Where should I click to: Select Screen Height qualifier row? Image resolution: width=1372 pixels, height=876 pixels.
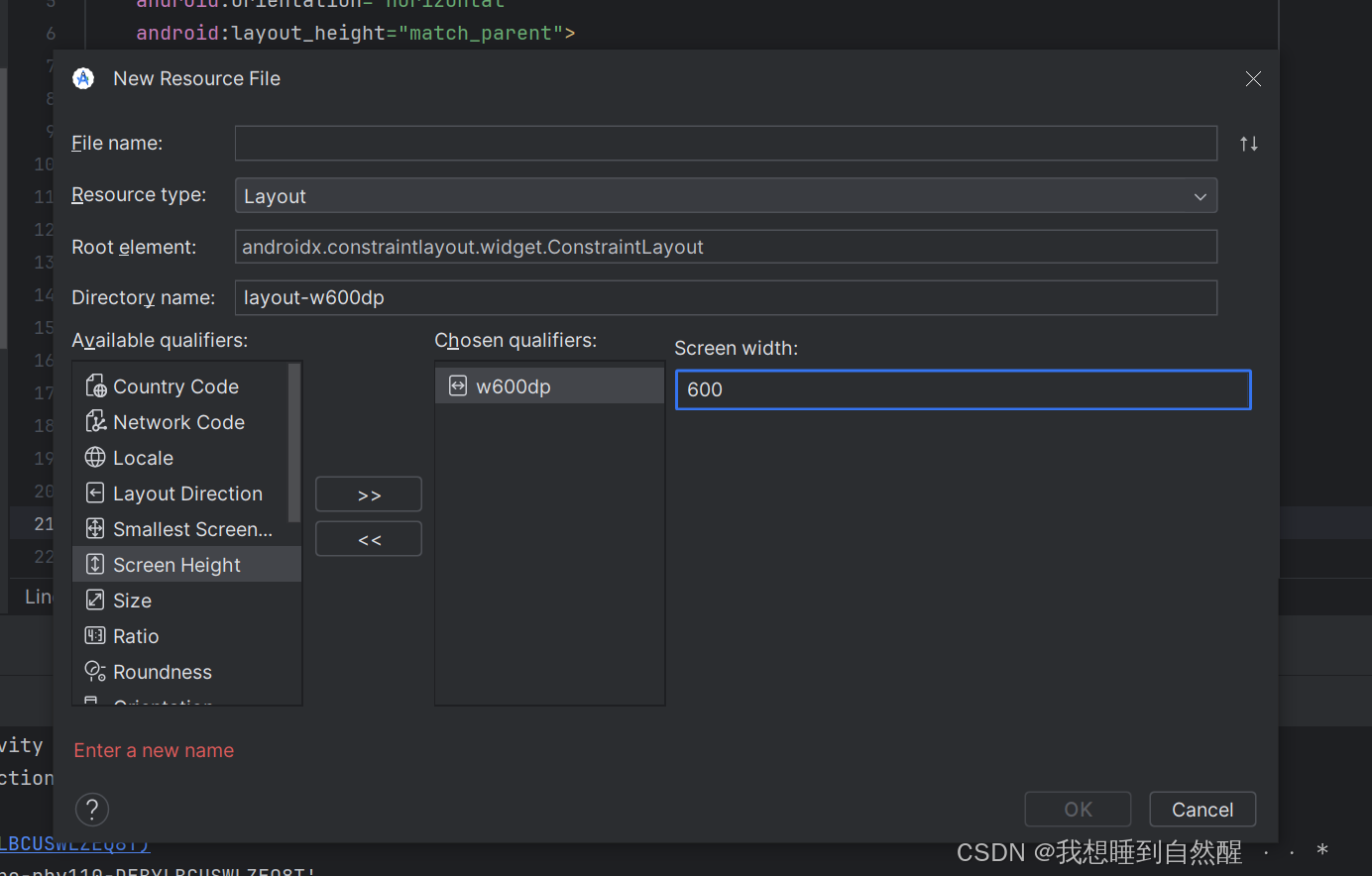click(186, 564)
